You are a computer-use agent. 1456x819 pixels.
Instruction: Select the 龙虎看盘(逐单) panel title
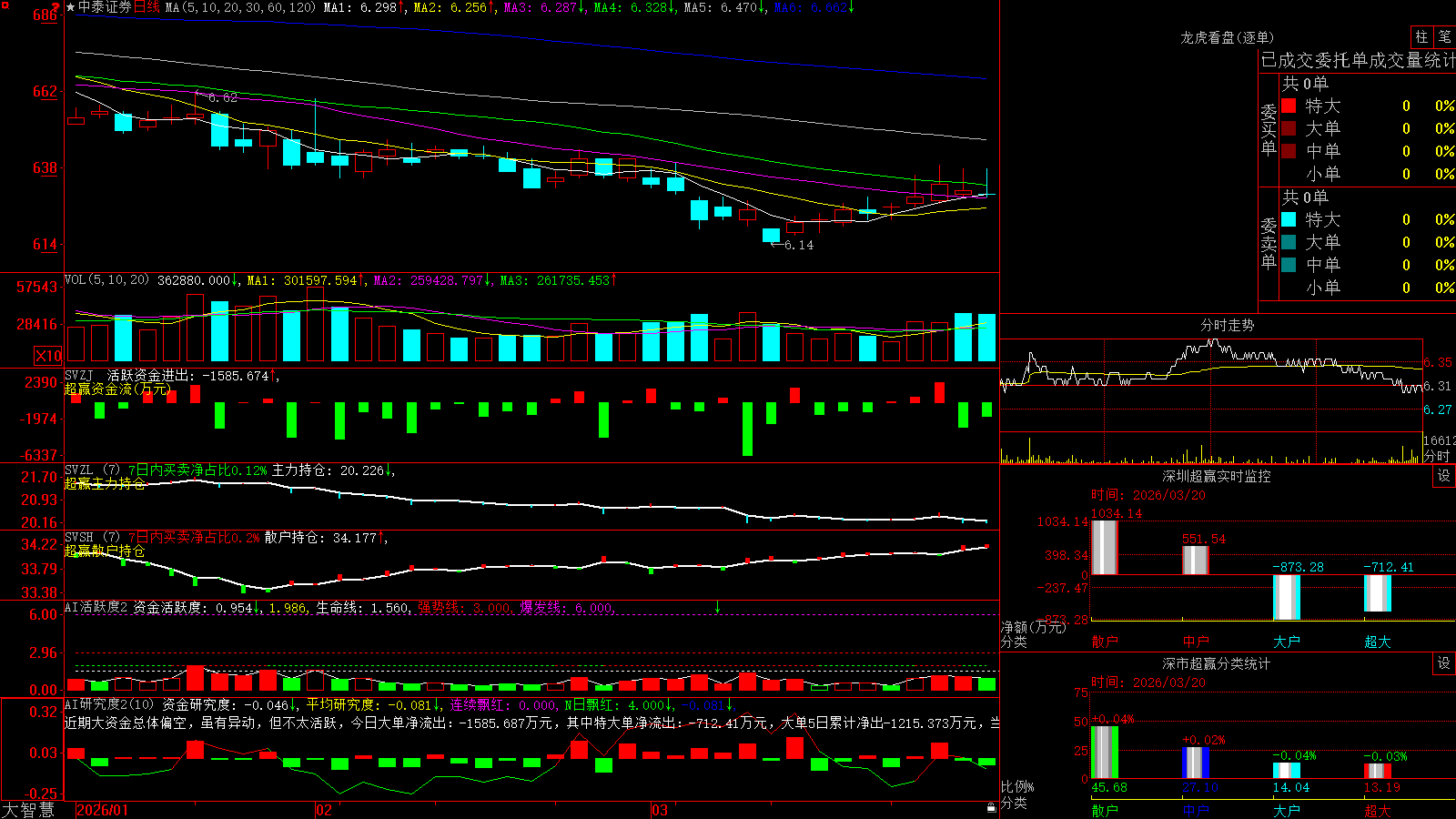pyautogui.click(x=1227, y=37)
